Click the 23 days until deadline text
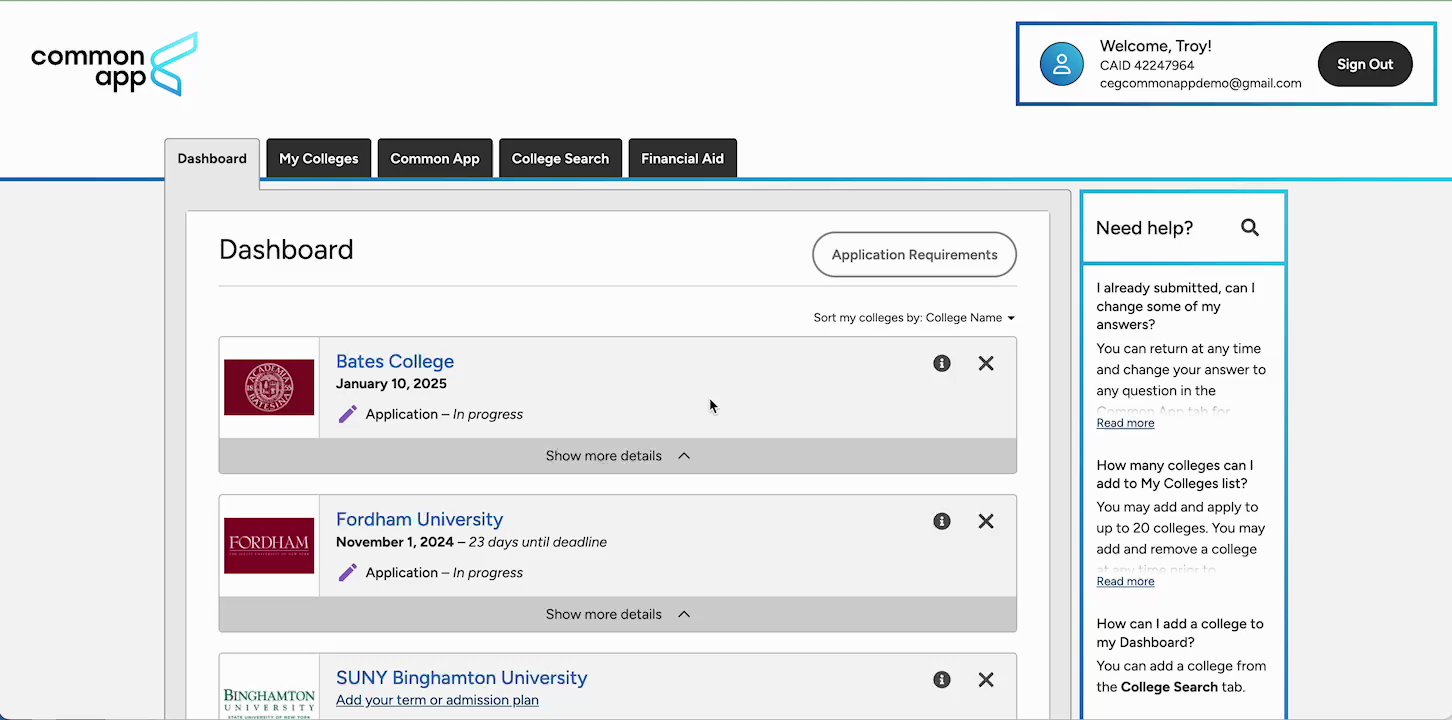 click(x=538, y=543)
